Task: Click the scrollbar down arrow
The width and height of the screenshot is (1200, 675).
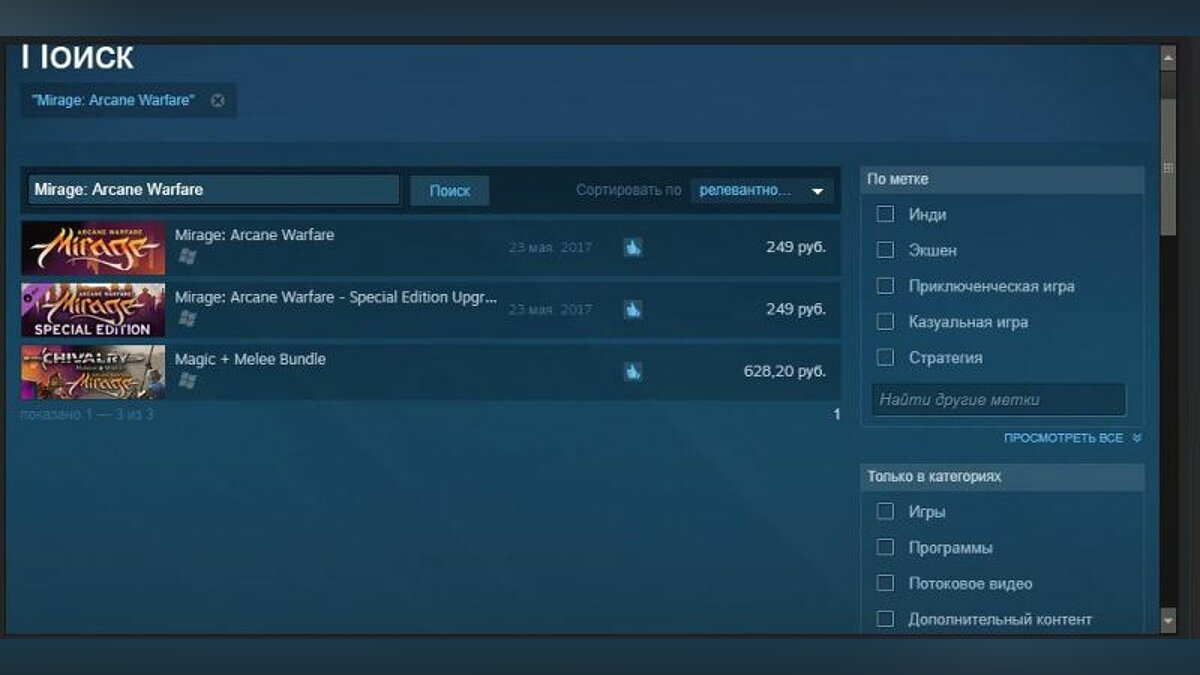Action: click(x=1168, y=621)
